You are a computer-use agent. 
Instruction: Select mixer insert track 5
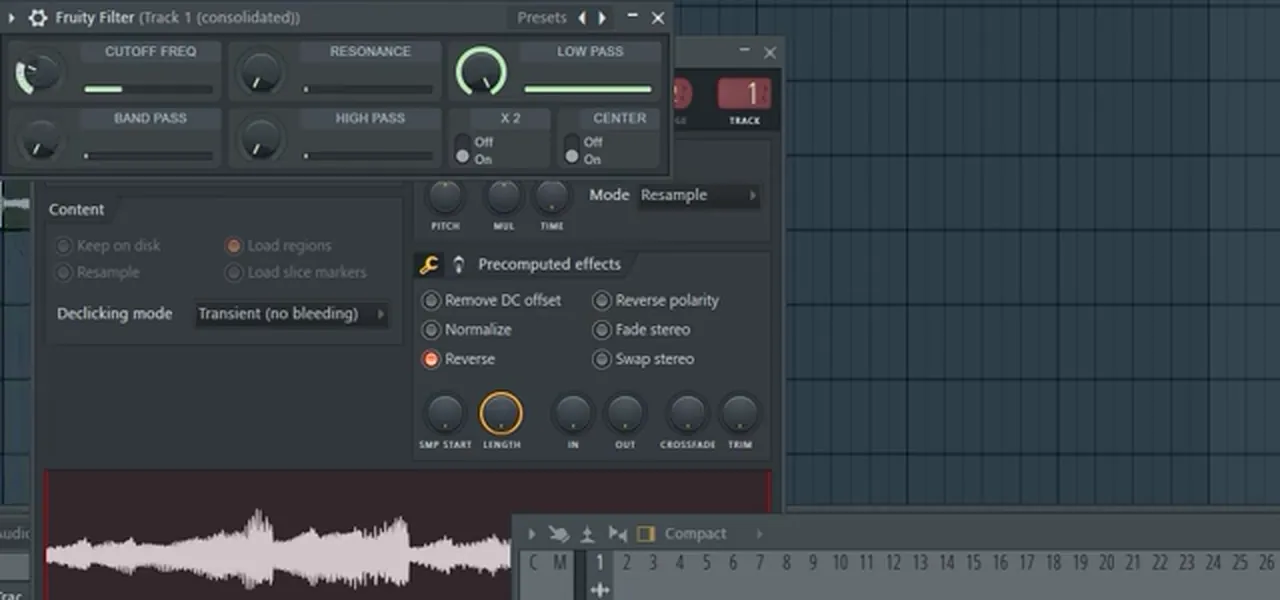[x=706, y=563]
